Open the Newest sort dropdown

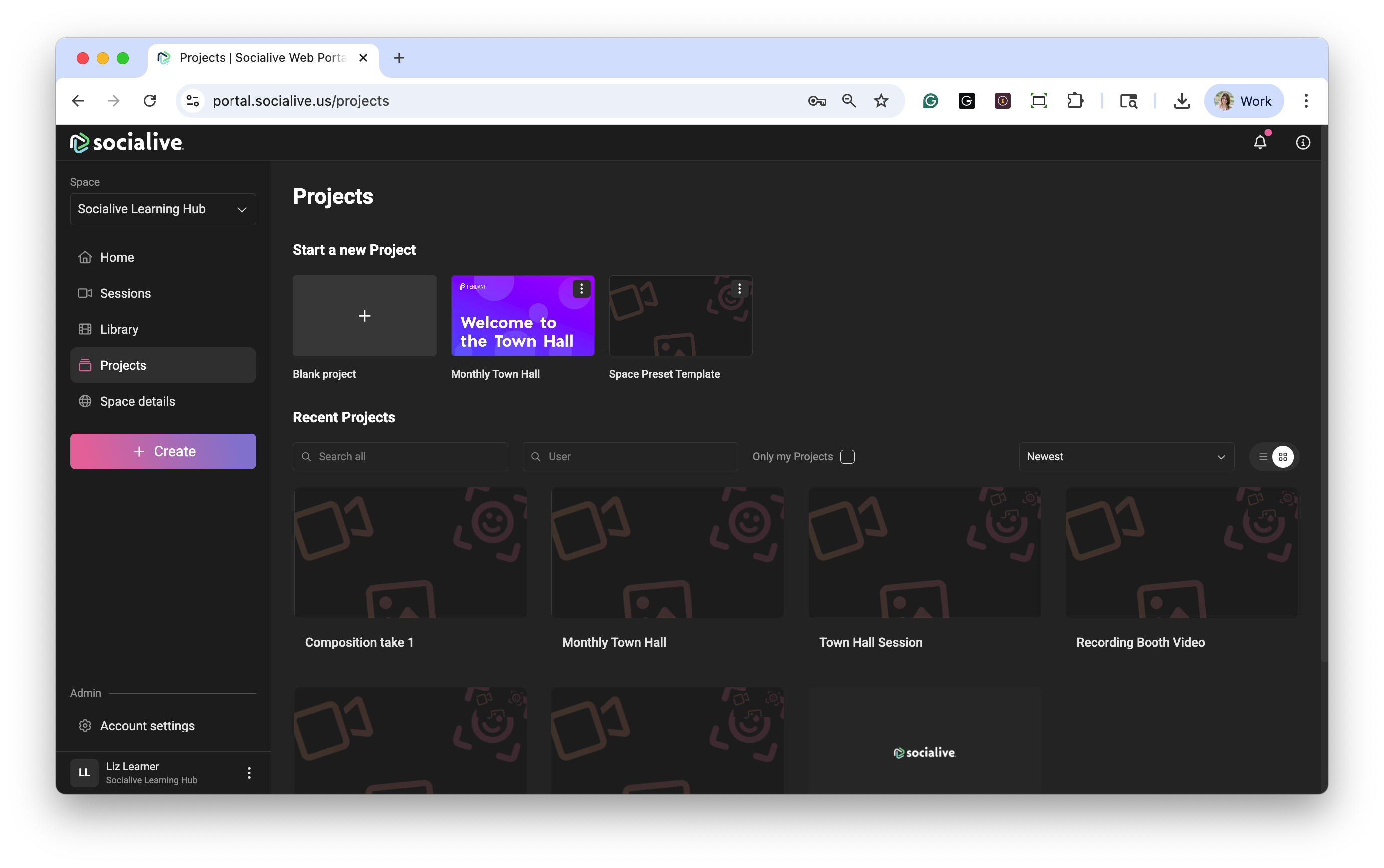coord(1126,457)
